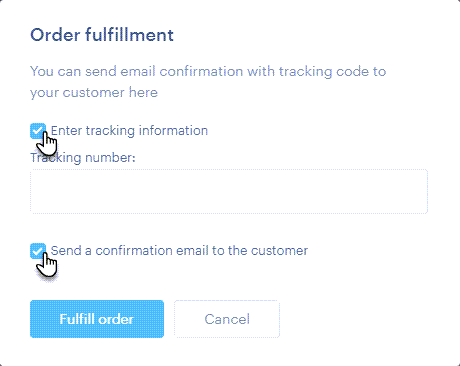
Task: Select the Order fulfillment heading
Action: point(102,35)
